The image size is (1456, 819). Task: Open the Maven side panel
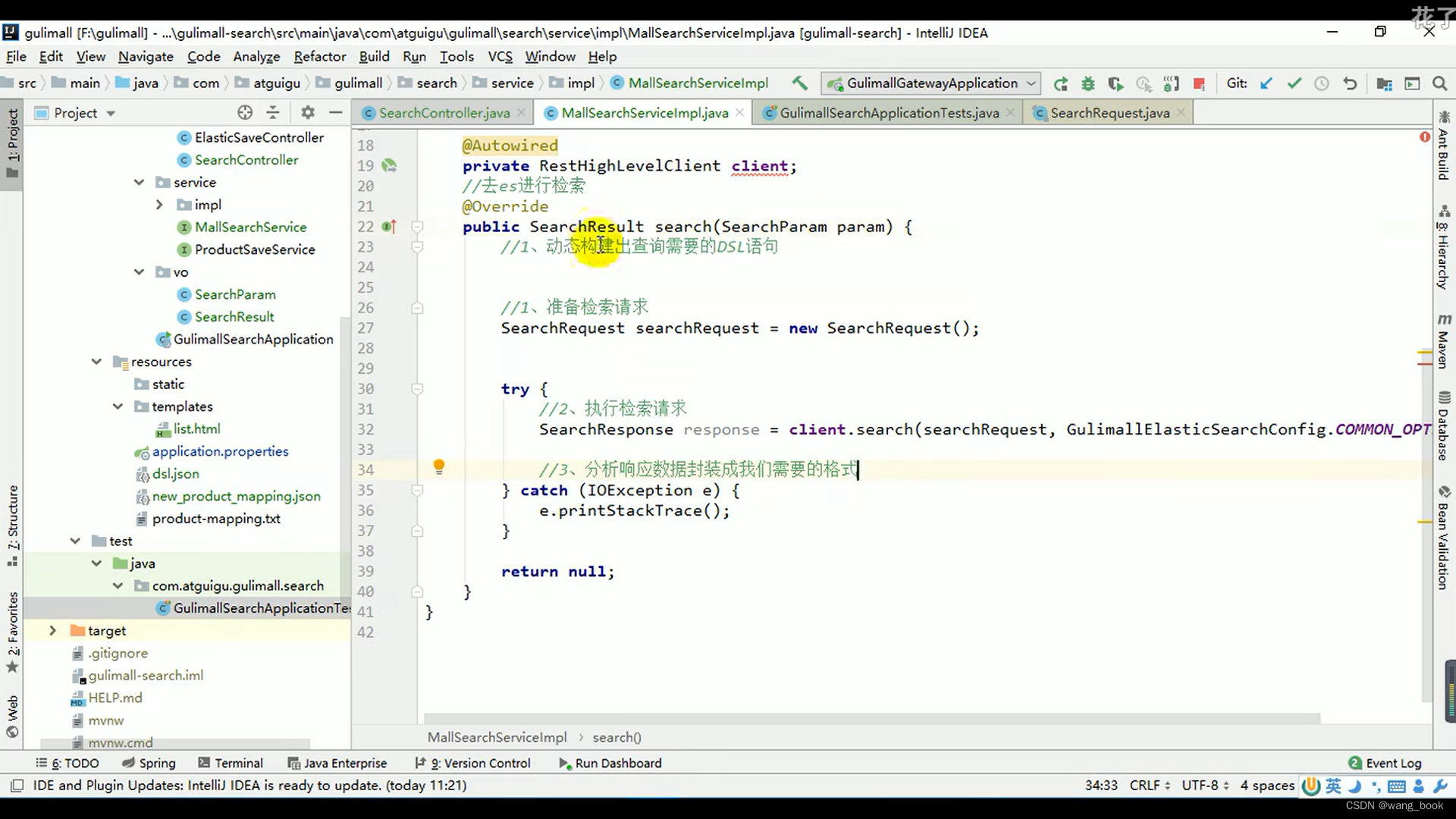pyautogui.click(x=1443, y=340)
